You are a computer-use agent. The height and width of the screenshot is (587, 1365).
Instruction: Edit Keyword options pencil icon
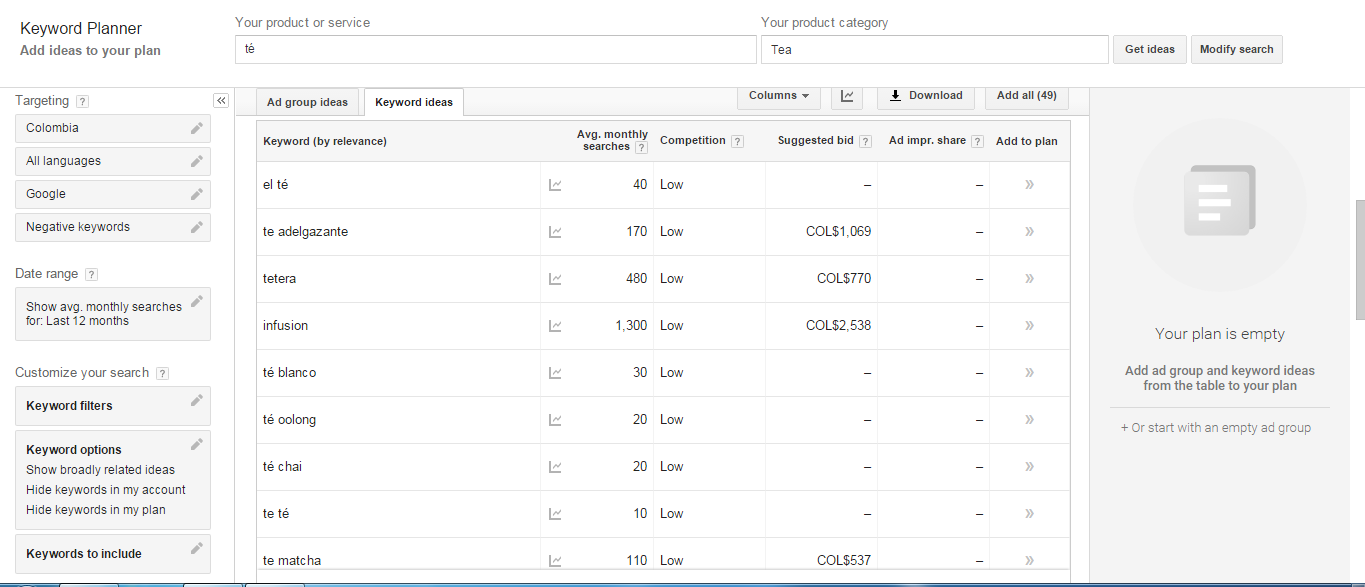tap(197, 444)
